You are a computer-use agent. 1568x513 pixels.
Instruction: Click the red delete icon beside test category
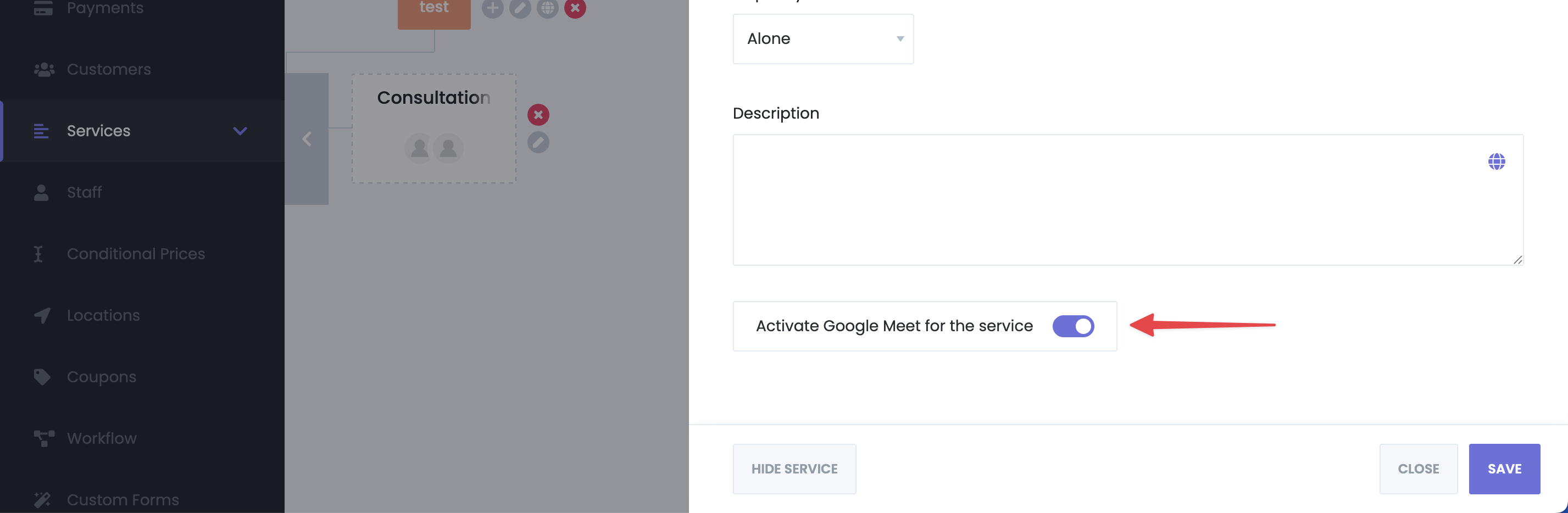tap(575, 8)
